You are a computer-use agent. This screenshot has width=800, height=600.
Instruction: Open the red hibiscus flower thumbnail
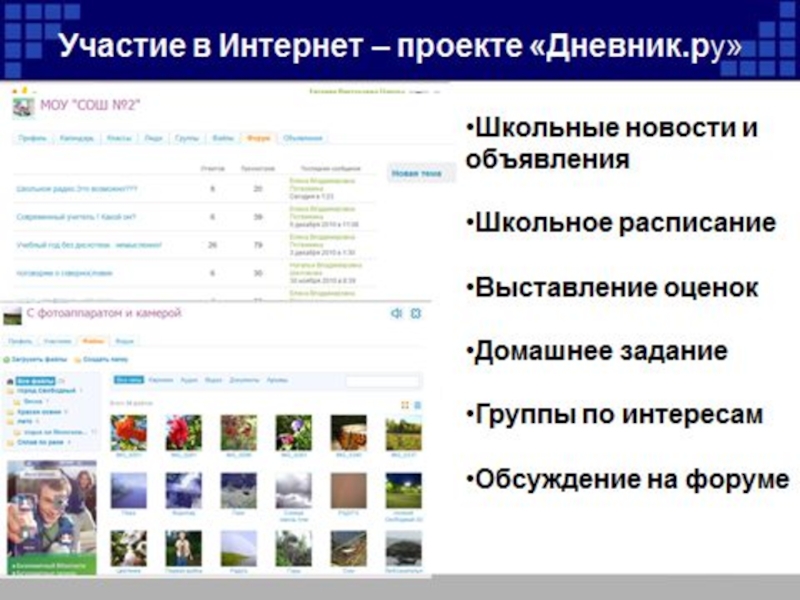[x=184, y=433]
